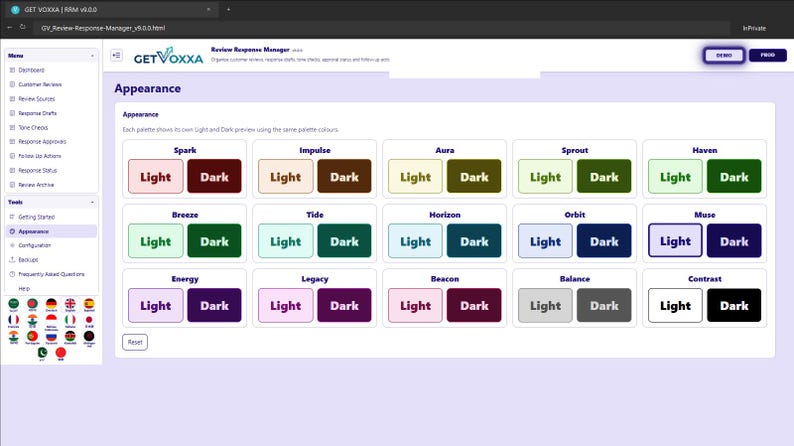Switch to DEMO mode
Viewport: 794px width, 446px height.
point(724,55)
